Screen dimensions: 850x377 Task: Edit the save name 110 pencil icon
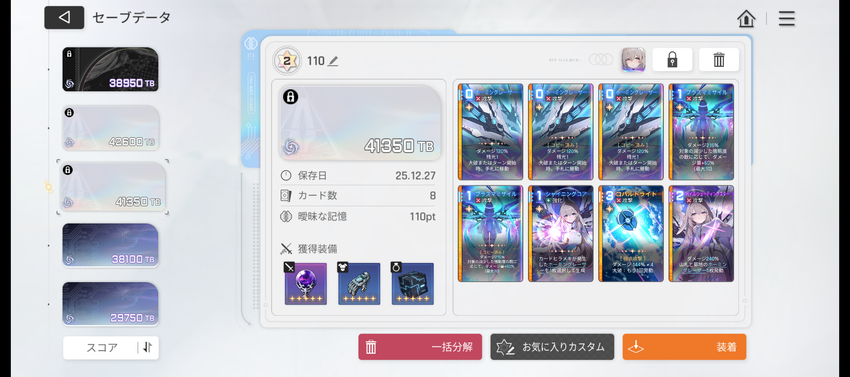click(333, 61)
